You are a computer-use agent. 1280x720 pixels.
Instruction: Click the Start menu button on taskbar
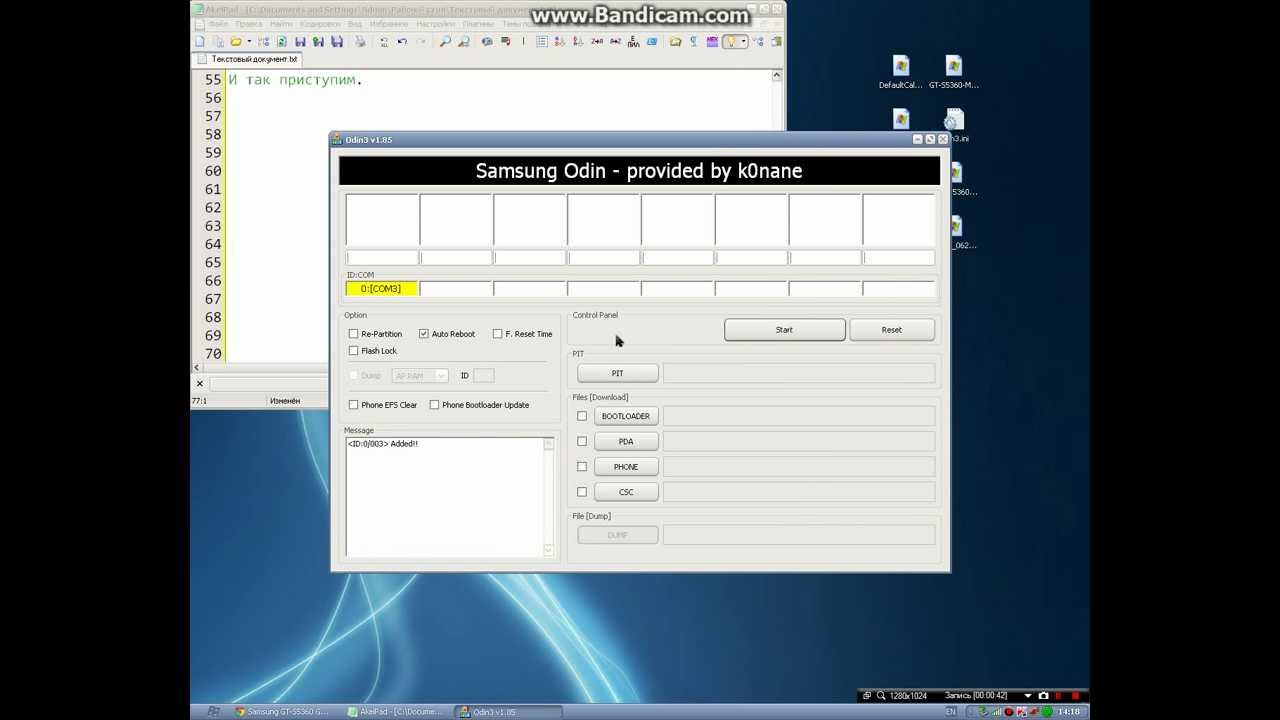pos(212,712)
